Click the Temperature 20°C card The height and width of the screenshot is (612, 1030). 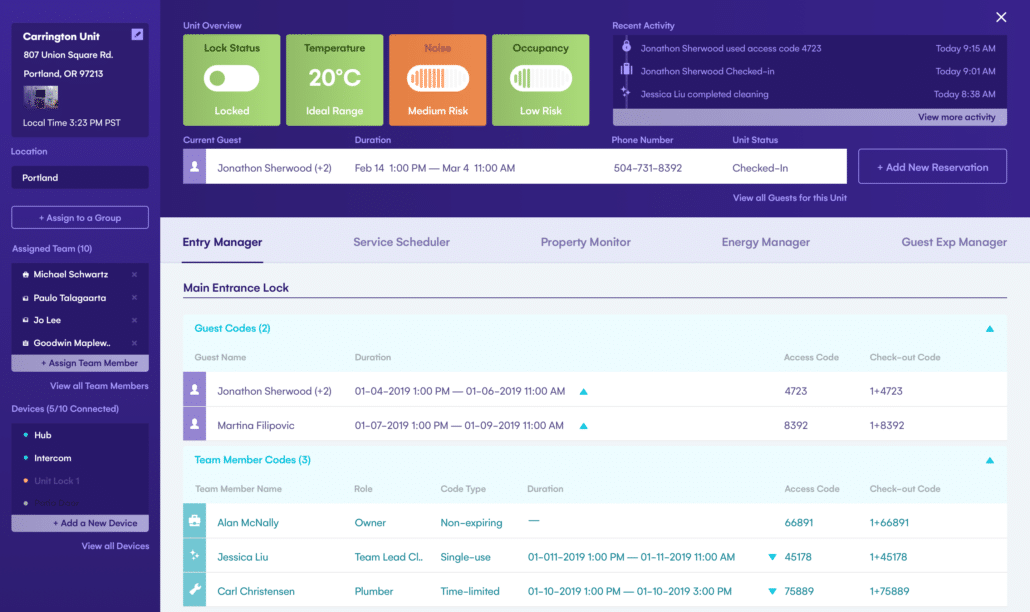(334, 79)
